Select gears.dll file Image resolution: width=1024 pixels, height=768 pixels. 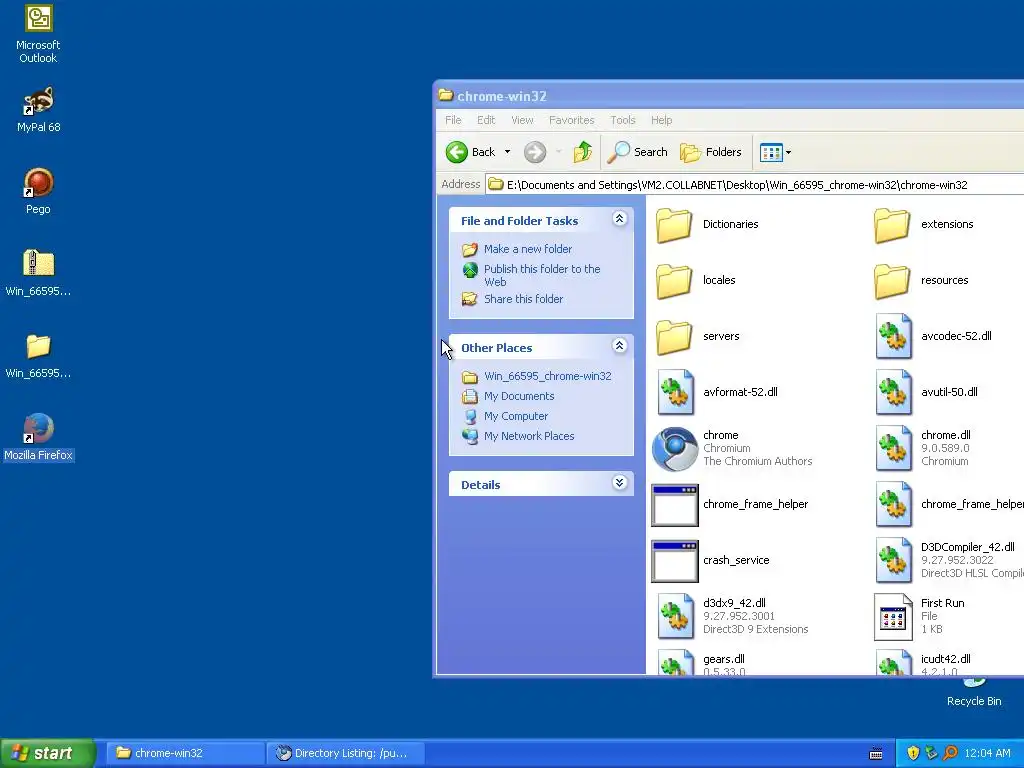pyautogui.click(x=701, y=662)
